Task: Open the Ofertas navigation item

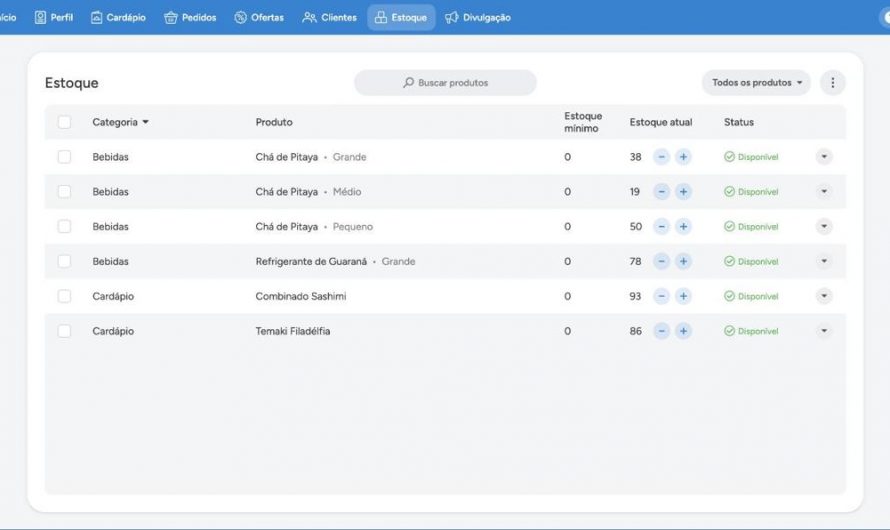Action: click(259, 18)
